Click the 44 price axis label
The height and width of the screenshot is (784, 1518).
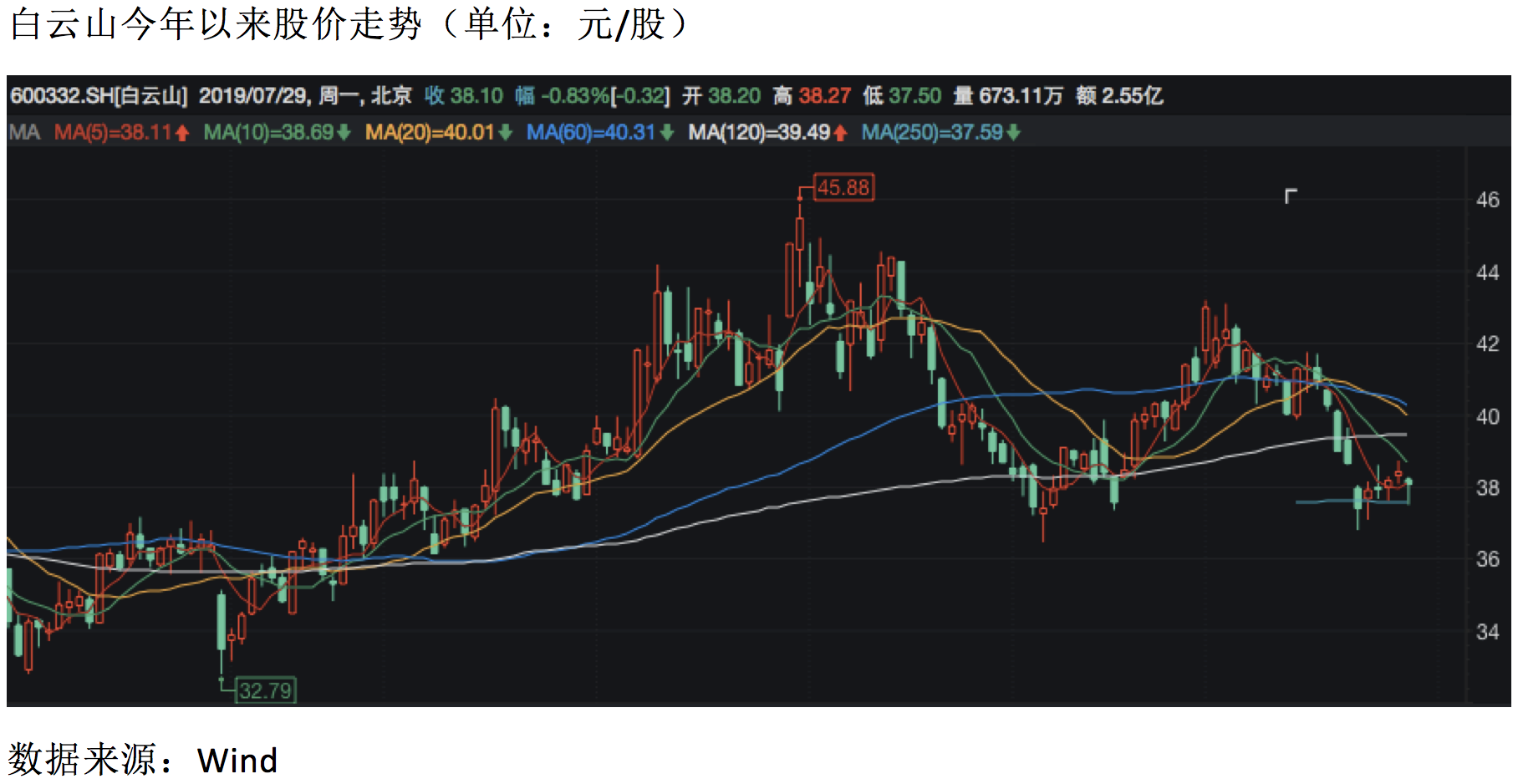click(x=1487, y=272)
